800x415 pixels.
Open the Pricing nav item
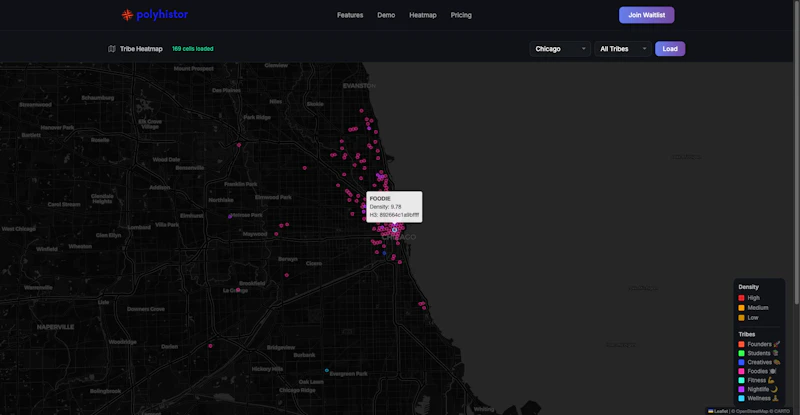click(x=461, y=15)
